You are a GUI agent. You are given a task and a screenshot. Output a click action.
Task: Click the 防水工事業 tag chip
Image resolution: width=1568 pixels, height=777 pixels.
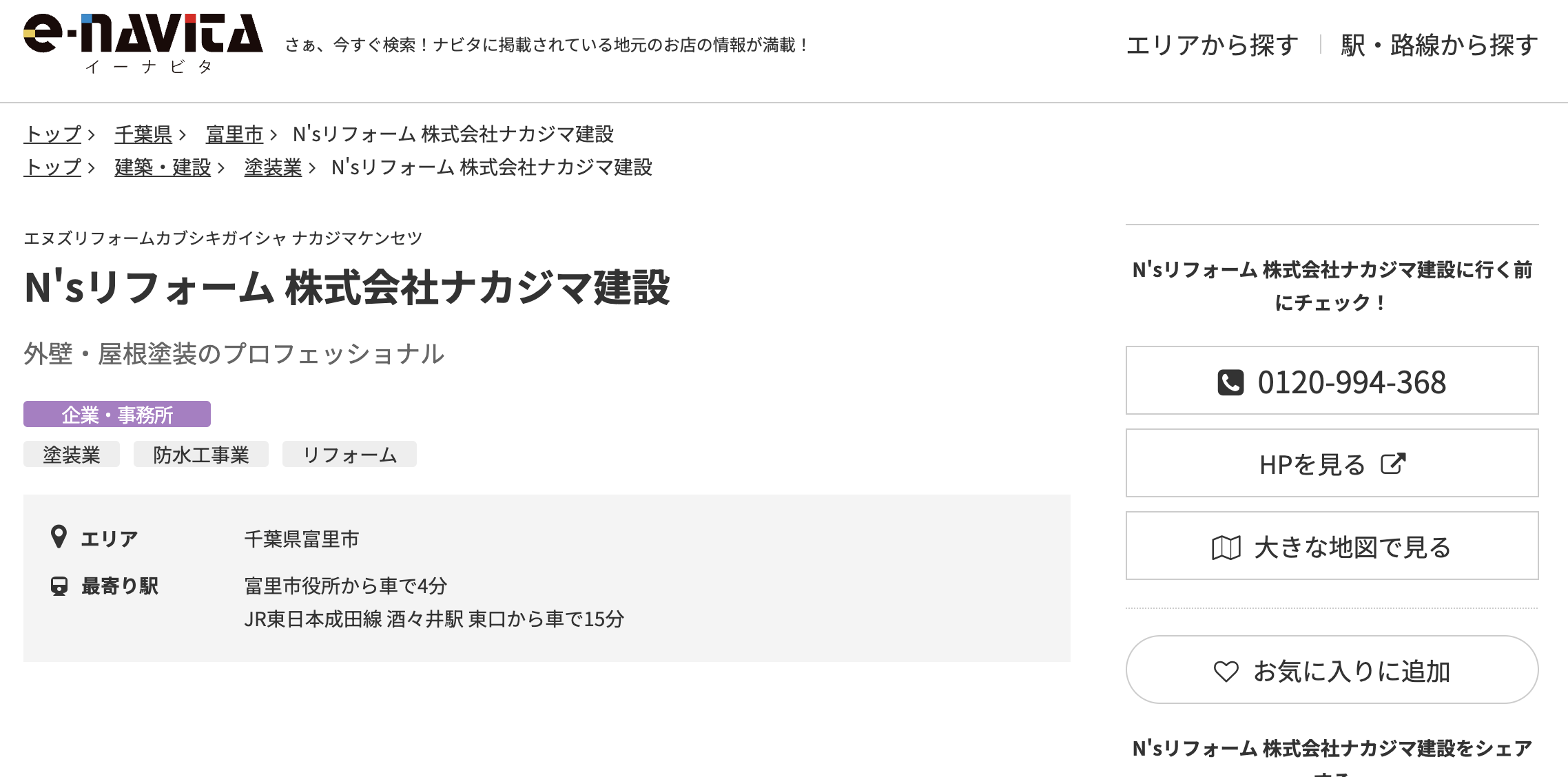[201, 455]
